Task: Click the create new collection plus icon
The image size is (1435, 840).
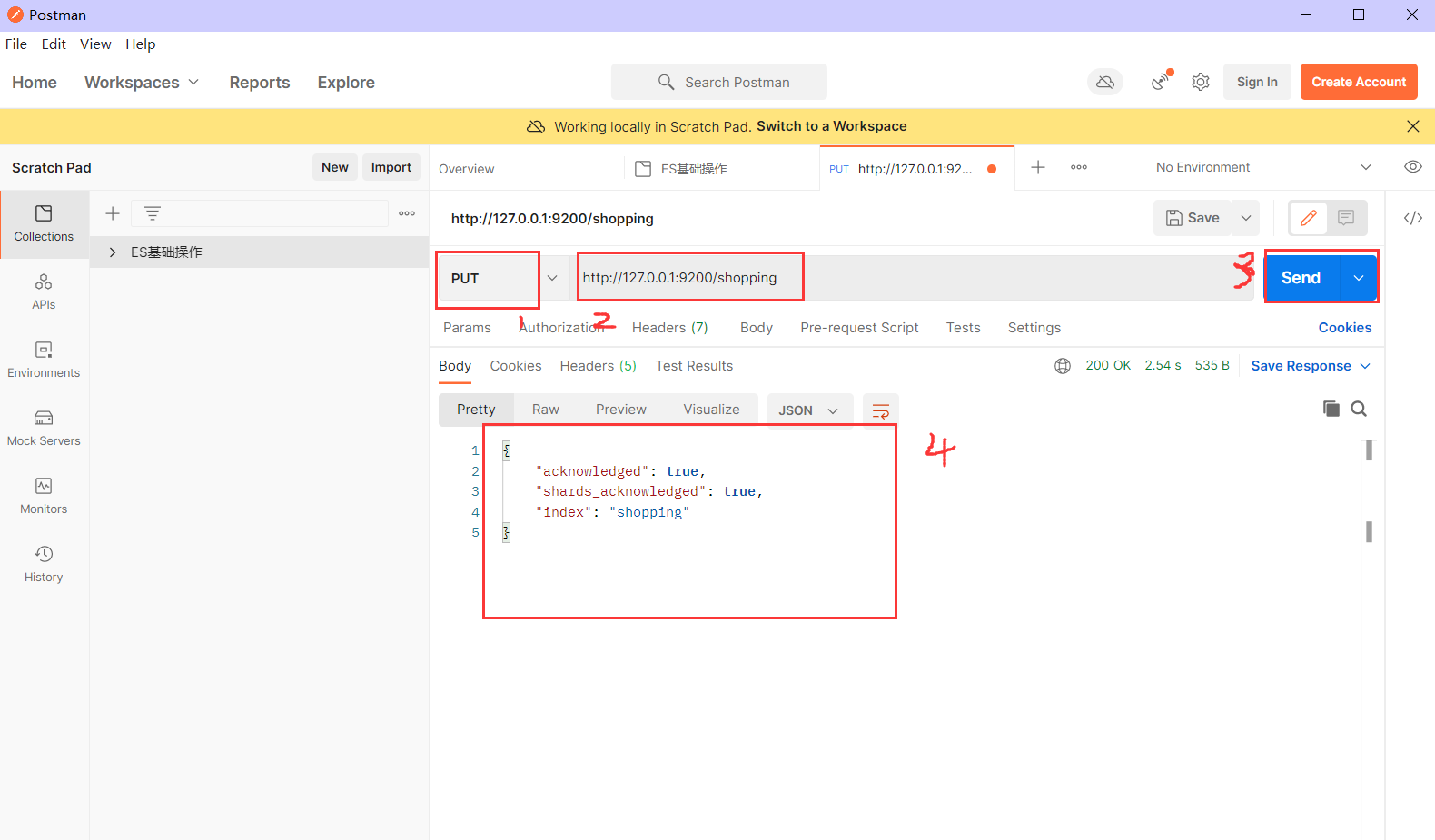Action: click(113, 213)
